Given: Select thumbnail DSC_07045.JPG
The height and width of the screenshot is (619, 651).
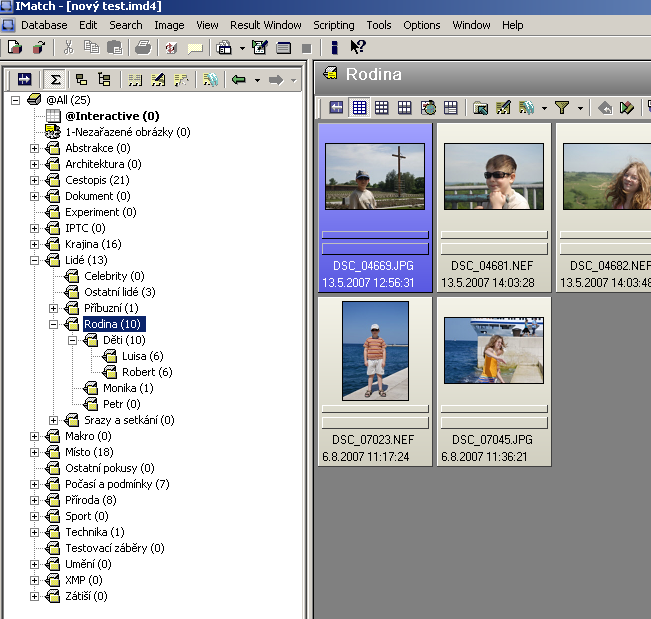Looking at the screenshot, I should pos(494,382).
